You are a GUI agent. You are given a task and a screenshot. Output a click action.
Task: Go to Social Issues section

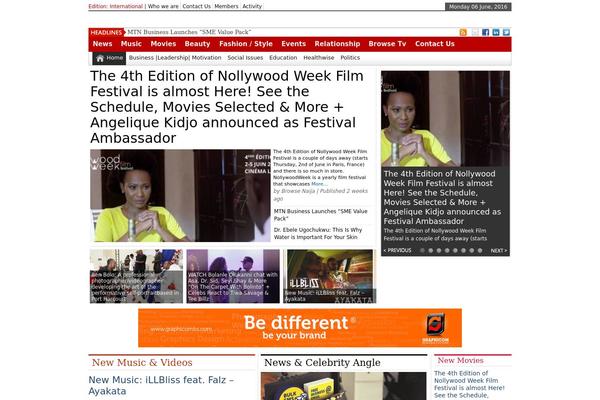pos(245,58)
